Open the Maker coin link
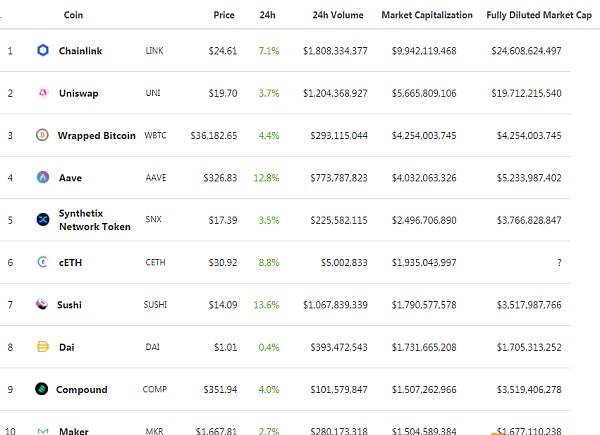Image resolution: width=600 pixels, height=435 pixels. 74,431
